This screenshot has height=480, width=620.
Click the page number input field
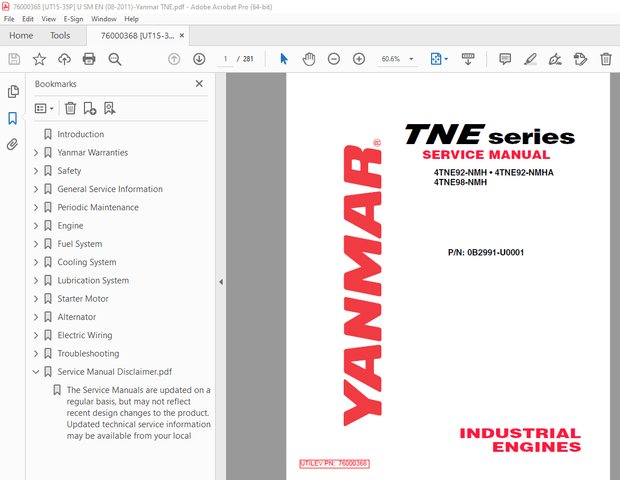(x=226, y=59)
